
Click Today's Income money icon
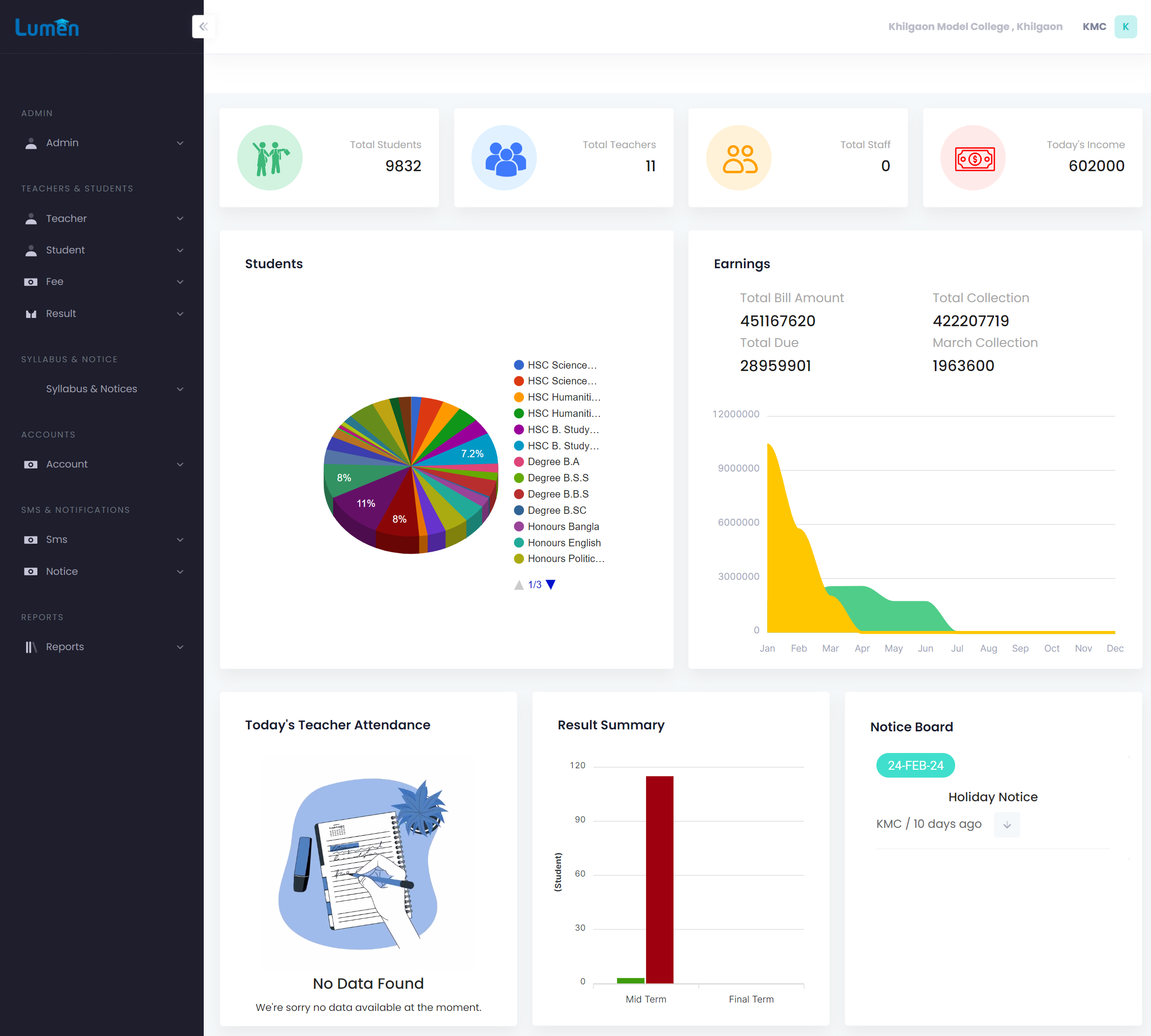pyautogui.click(x=974, y=157)
